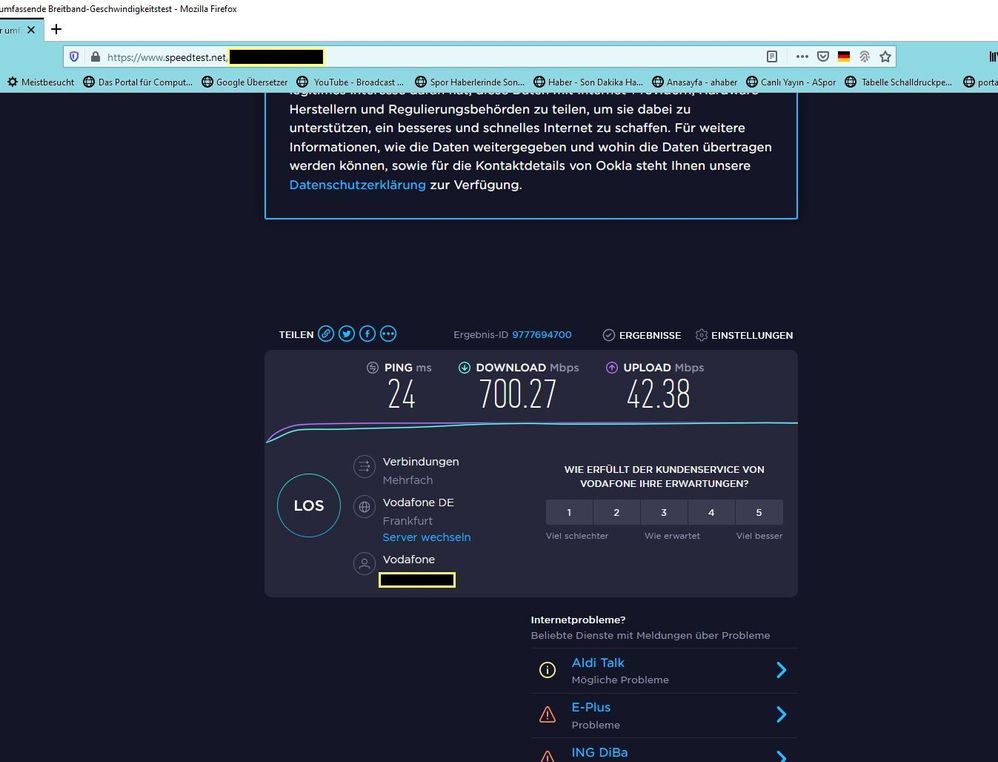Rate Vodafone customer service 4
998x762 pixels.
point(711,512)
